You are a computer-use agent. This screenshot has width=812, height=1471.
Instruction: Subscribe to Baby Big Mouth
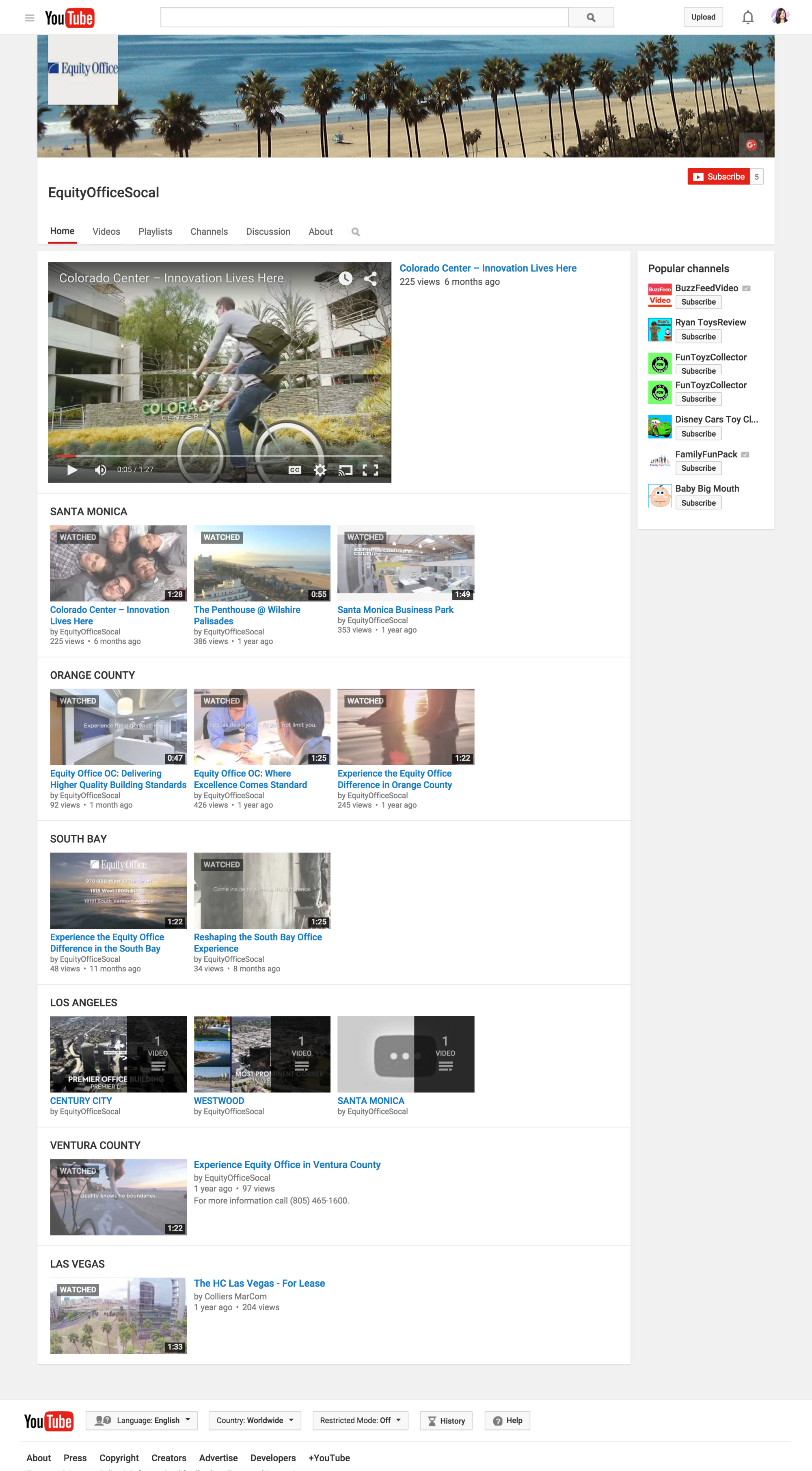click(698, 503)
